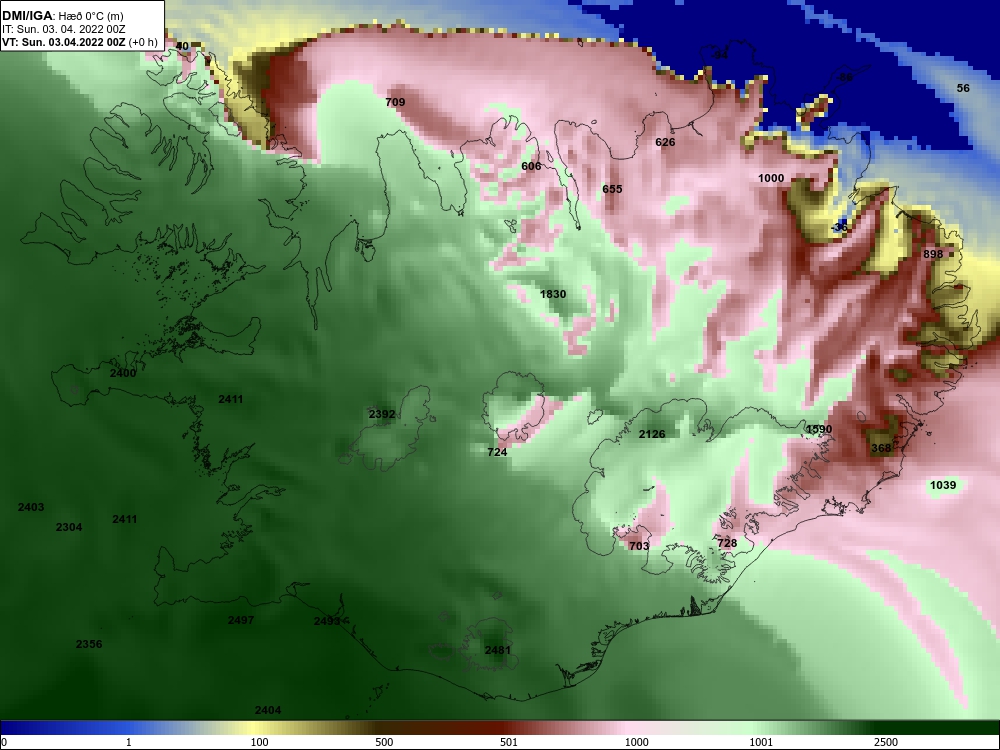Click the map value 2403
The height and width of the screenshot is (750, 1000).
click(31, 508)
